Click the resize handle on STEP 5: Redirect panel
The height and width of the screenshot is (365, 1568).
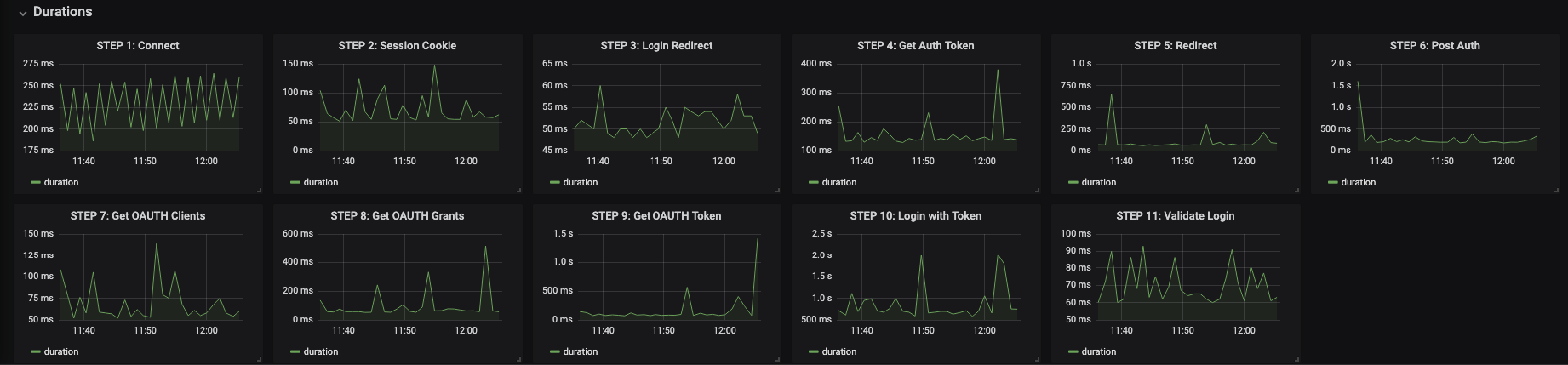[1296, 190]
